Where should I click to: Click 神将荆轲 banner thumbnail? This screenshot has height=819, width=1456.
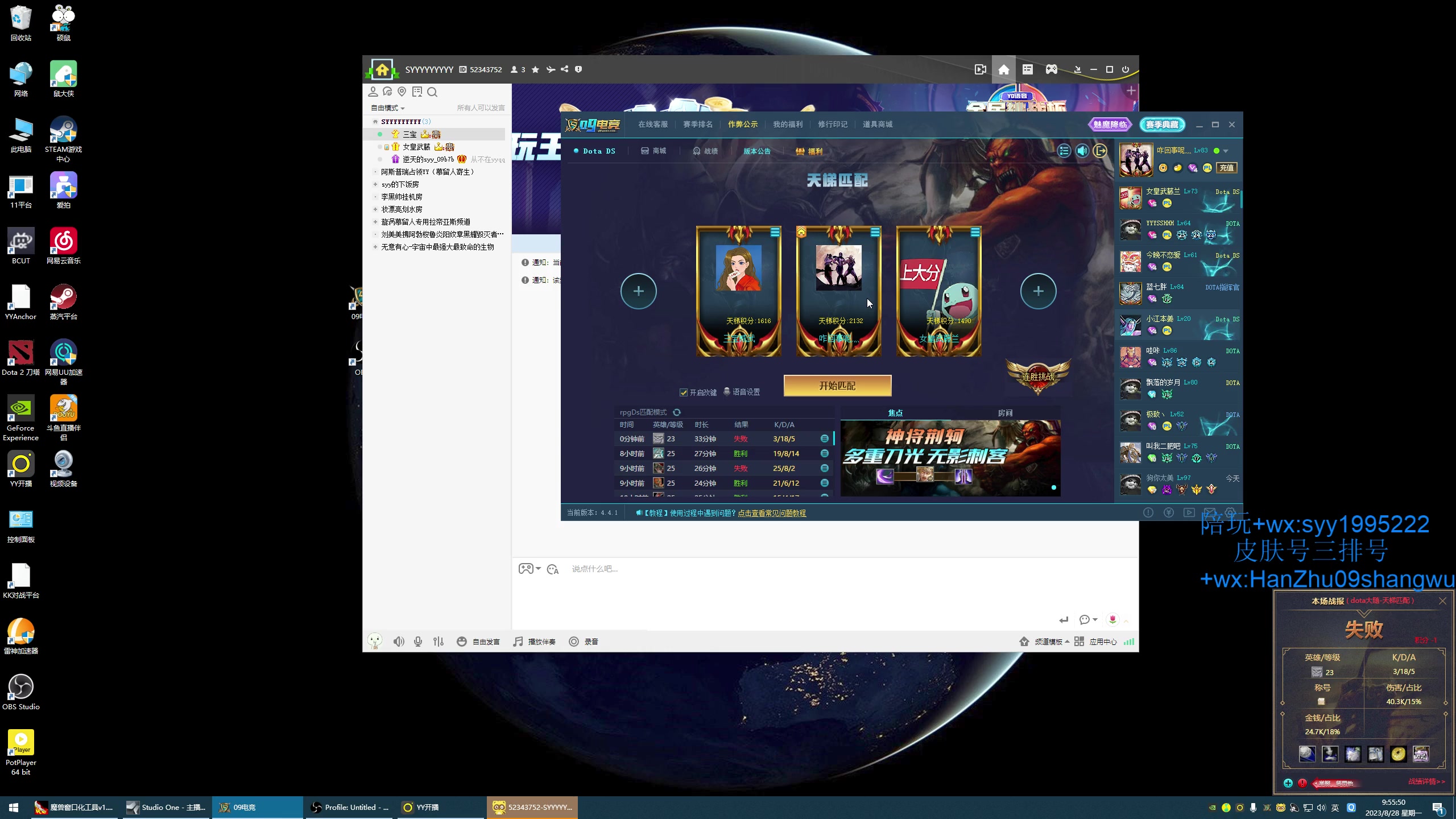(x=950, y=458)
